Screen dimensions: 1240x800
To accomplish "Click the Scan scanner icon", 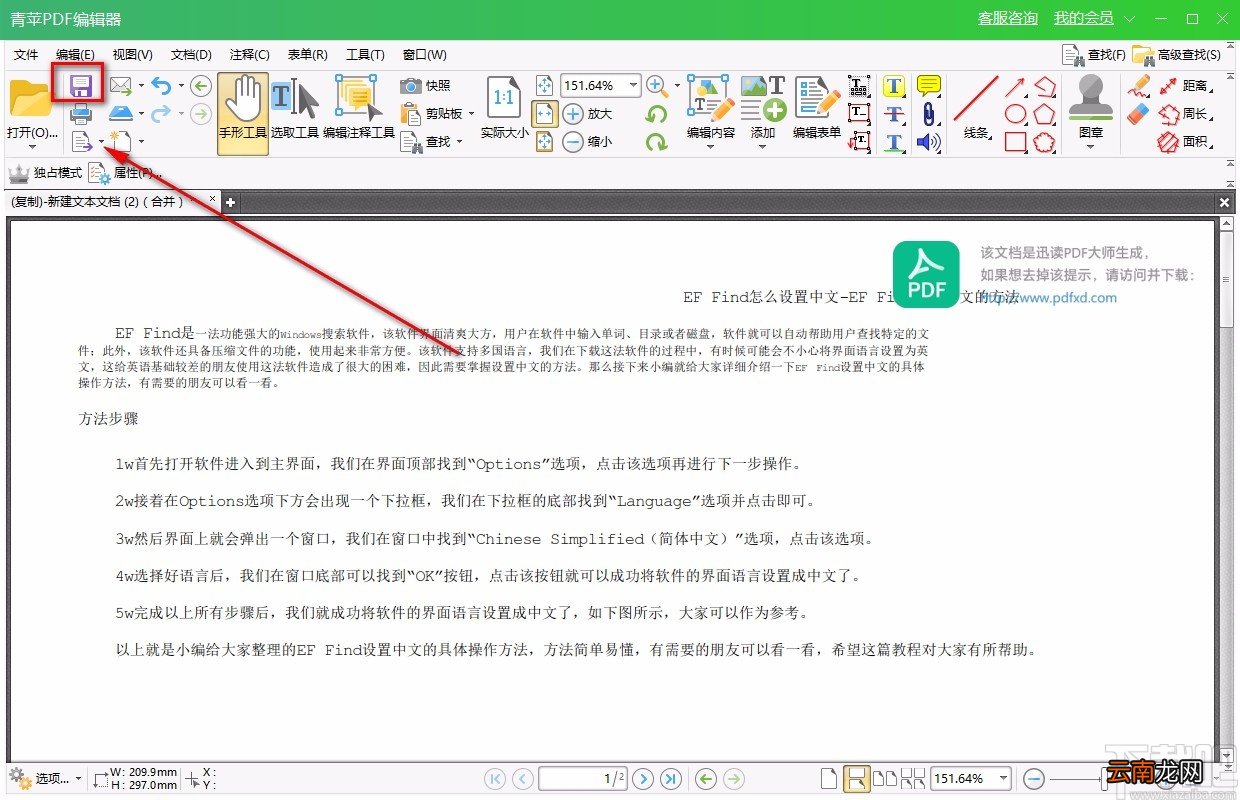I will [121, 114].
